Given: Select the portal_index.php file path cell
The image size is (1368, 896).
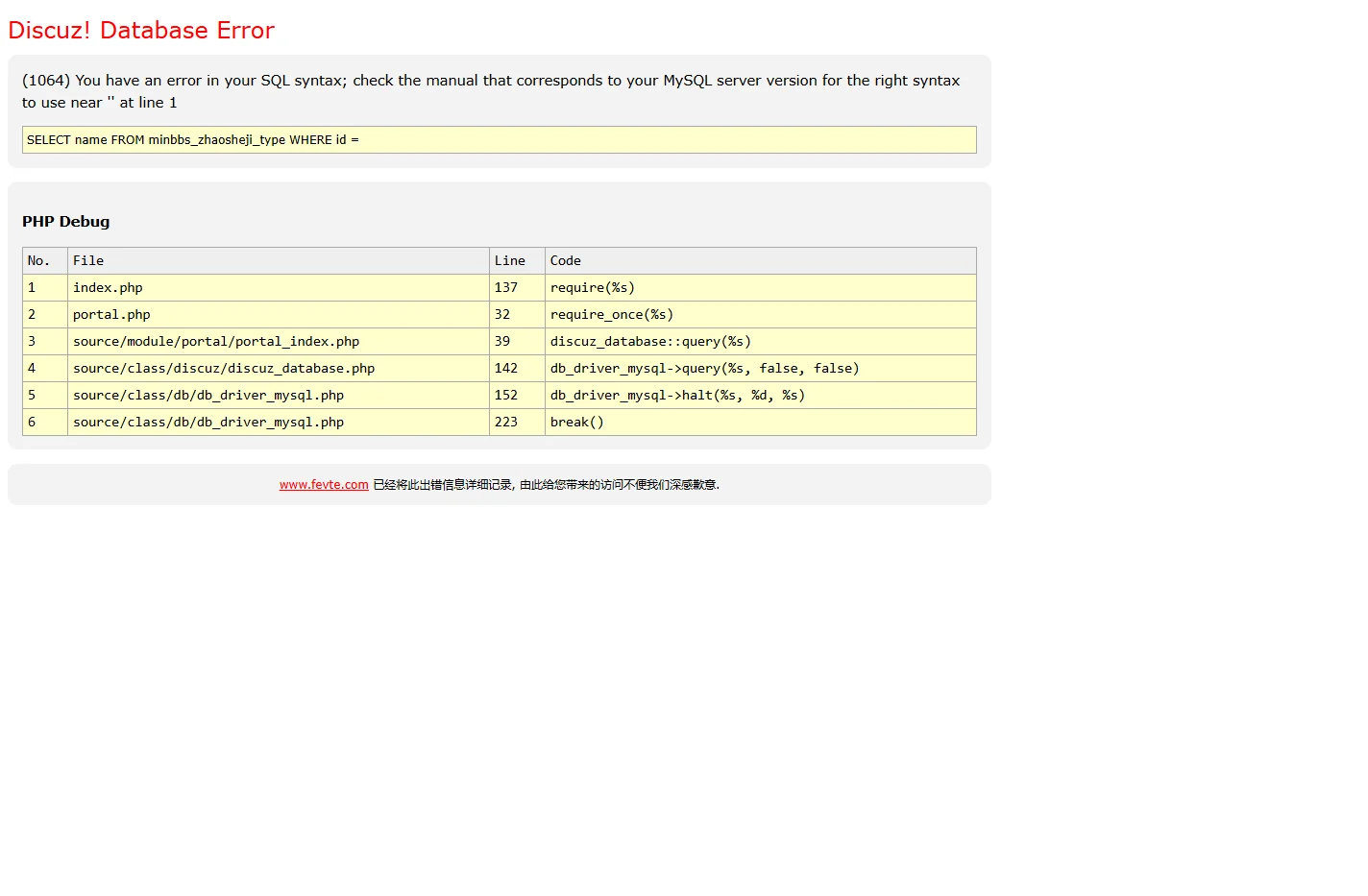Looking at the screenshot, I should tap(279, 342).
